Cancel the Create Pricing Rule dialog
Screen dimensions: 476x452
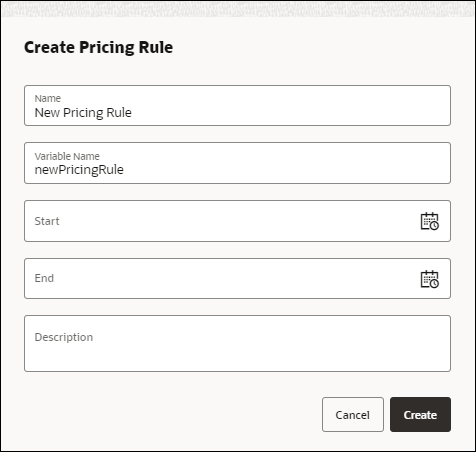point(353,414)
